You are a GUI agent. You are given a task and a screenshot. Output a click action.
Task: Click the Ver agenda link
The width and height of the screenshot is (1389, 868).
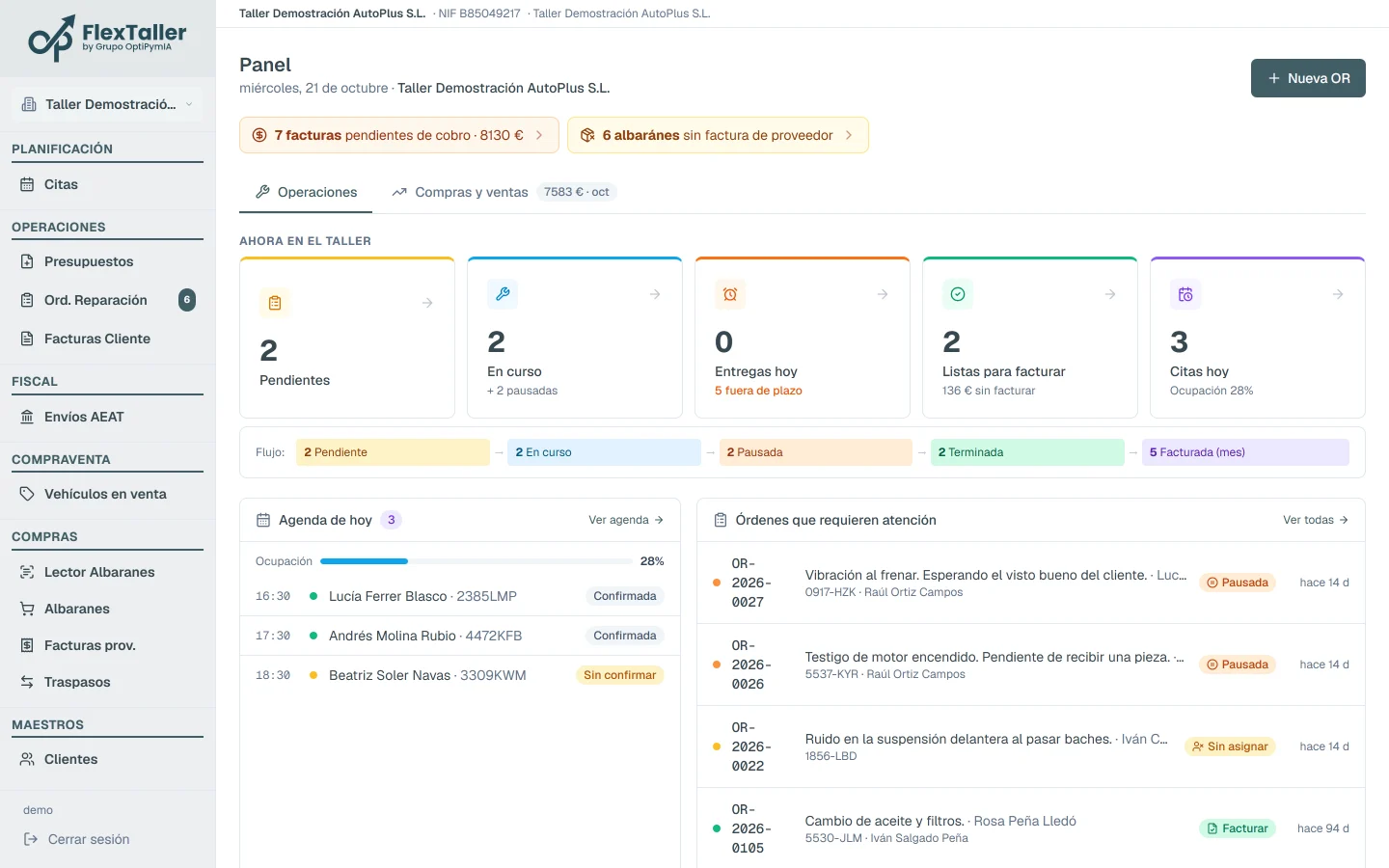click(626, 520)
